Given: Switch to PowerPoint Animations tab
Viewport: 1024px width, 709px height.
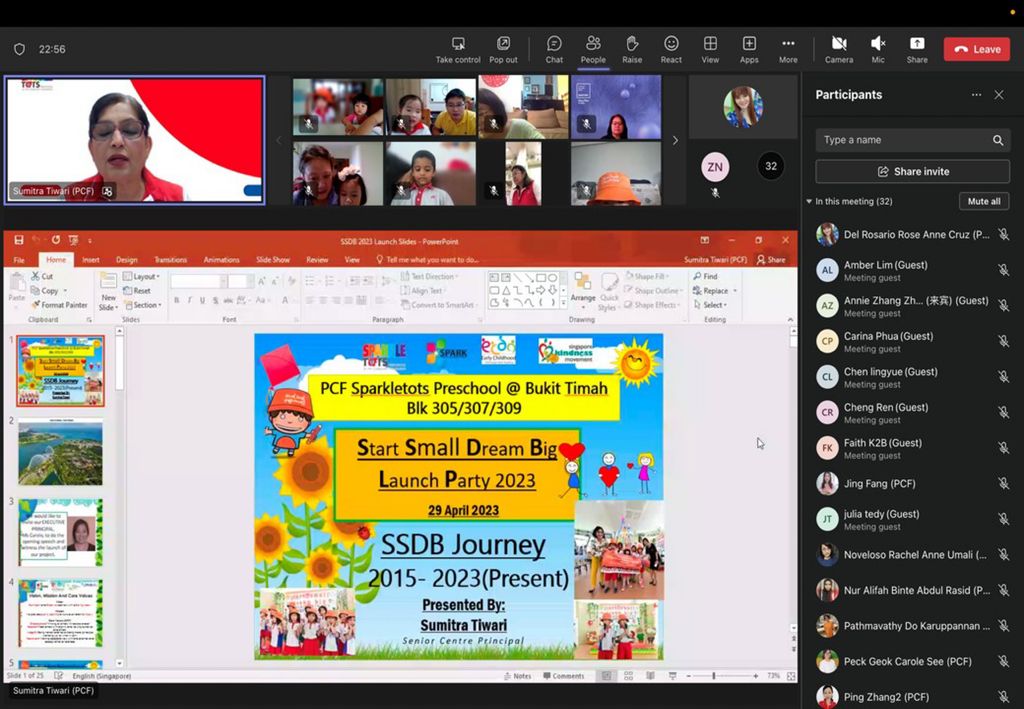Looking at the screenshot, I should [x=221, y=260].
